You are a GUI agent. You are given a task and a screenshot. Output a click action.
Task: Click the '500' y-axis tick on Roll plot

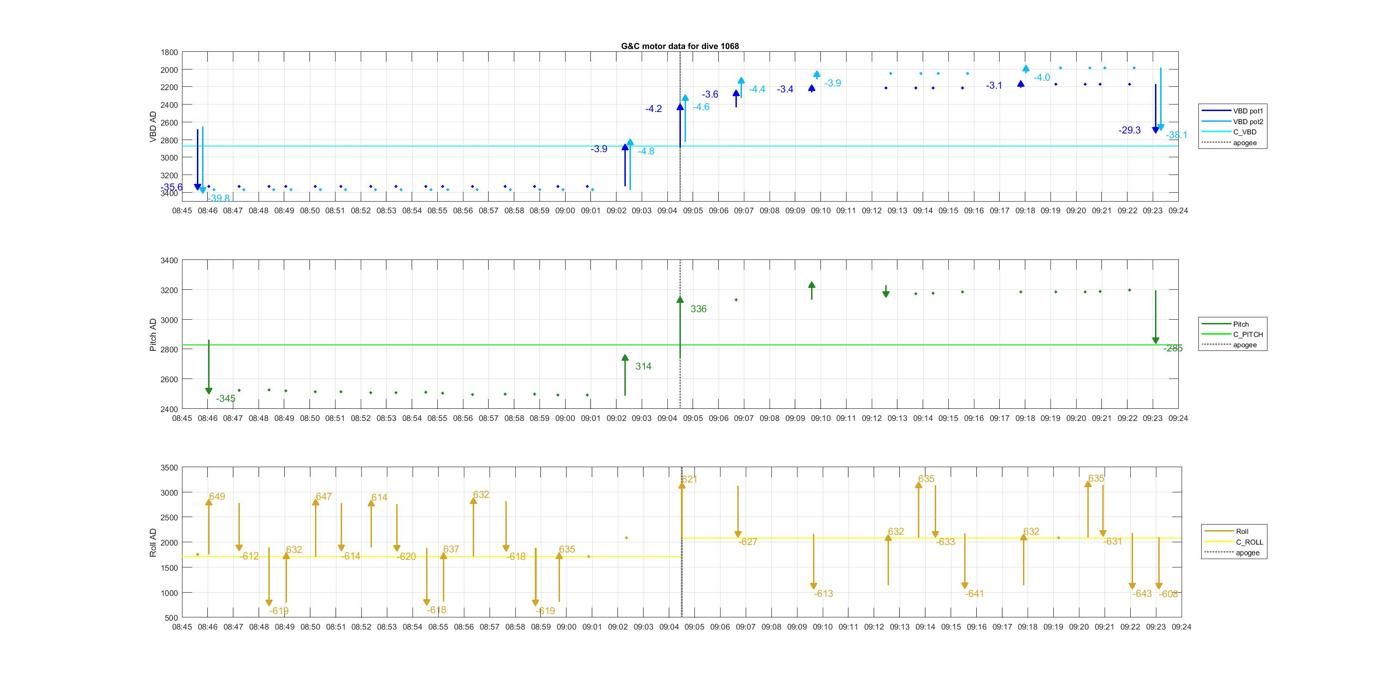tap(172, 618)
